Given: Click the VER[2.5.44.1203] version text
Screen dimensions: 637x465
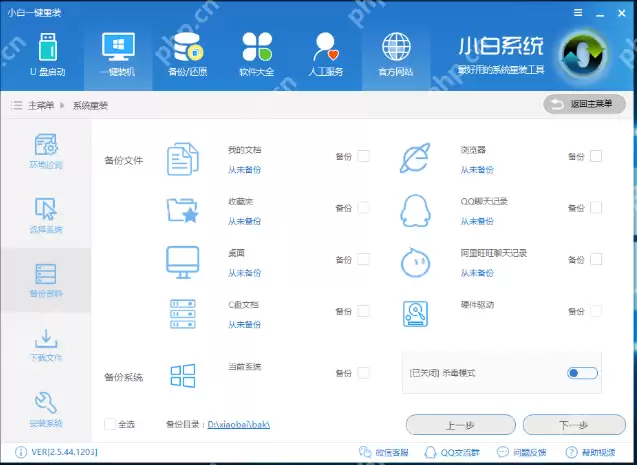Looking at the screenshot, I should 65,452.
